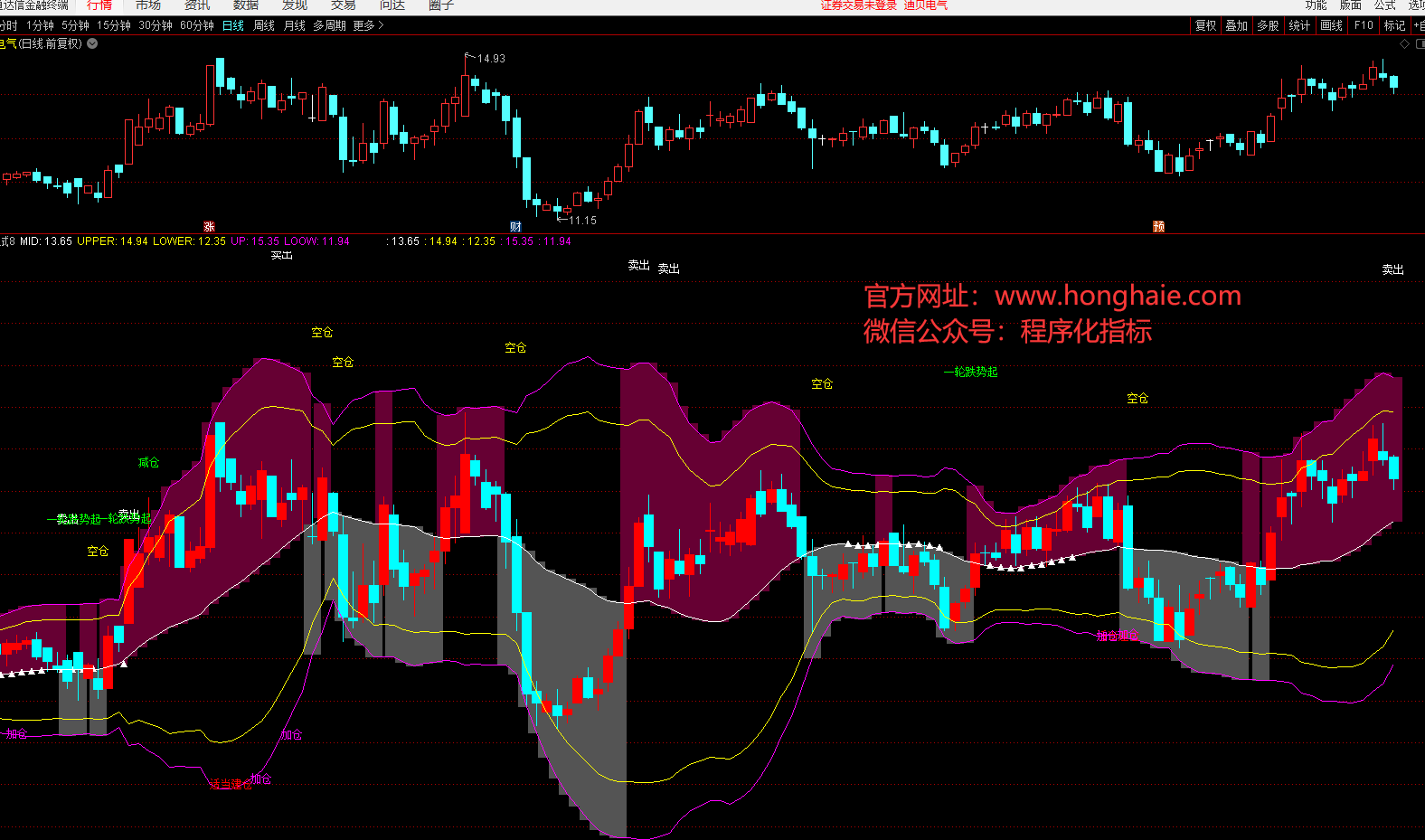Click the blue 财 financial marker icon
Screen dimensions: 1425x840
tap(515, 227)
